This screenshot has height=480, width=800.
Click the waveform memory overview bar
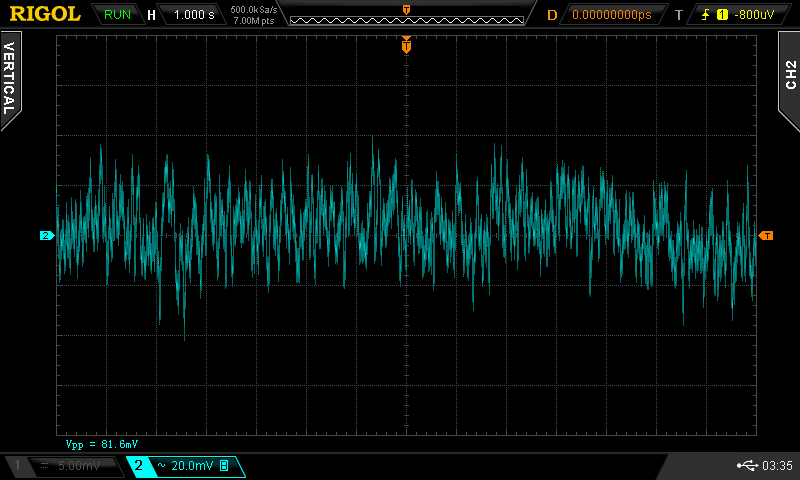pyautogui.click(x=407, y=20)
